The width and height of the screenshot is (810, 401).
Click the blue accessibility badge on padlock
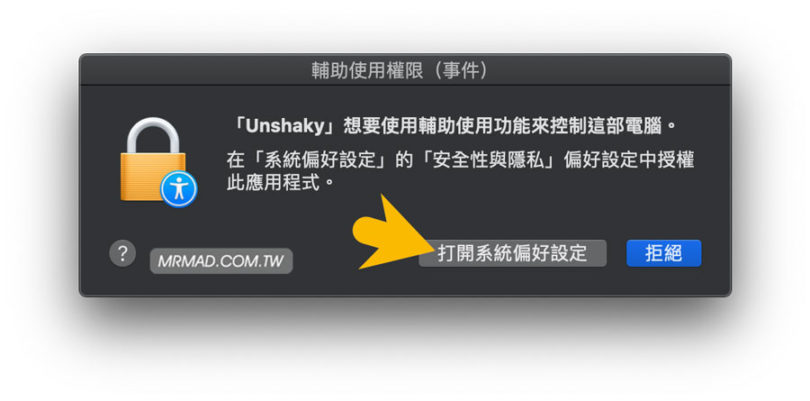178,189
